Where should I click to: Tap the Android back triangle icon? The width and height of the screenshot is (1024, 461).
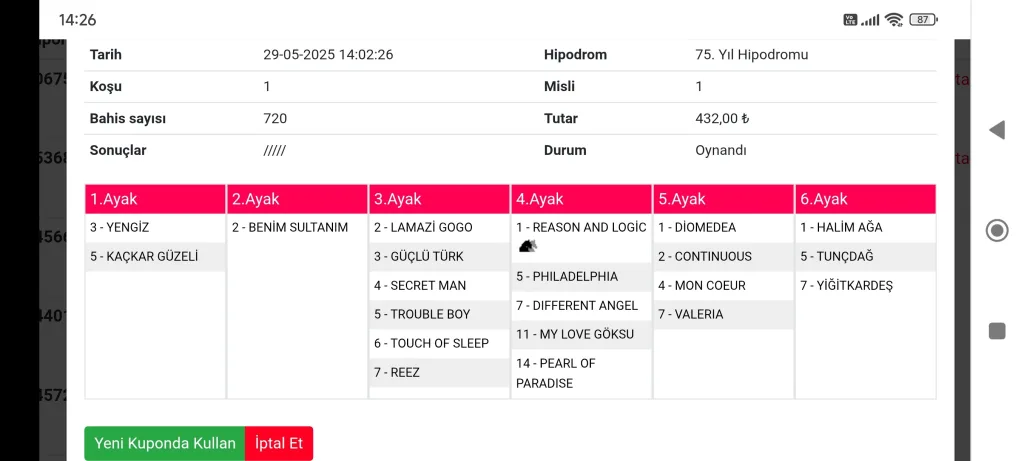(996, 130)
